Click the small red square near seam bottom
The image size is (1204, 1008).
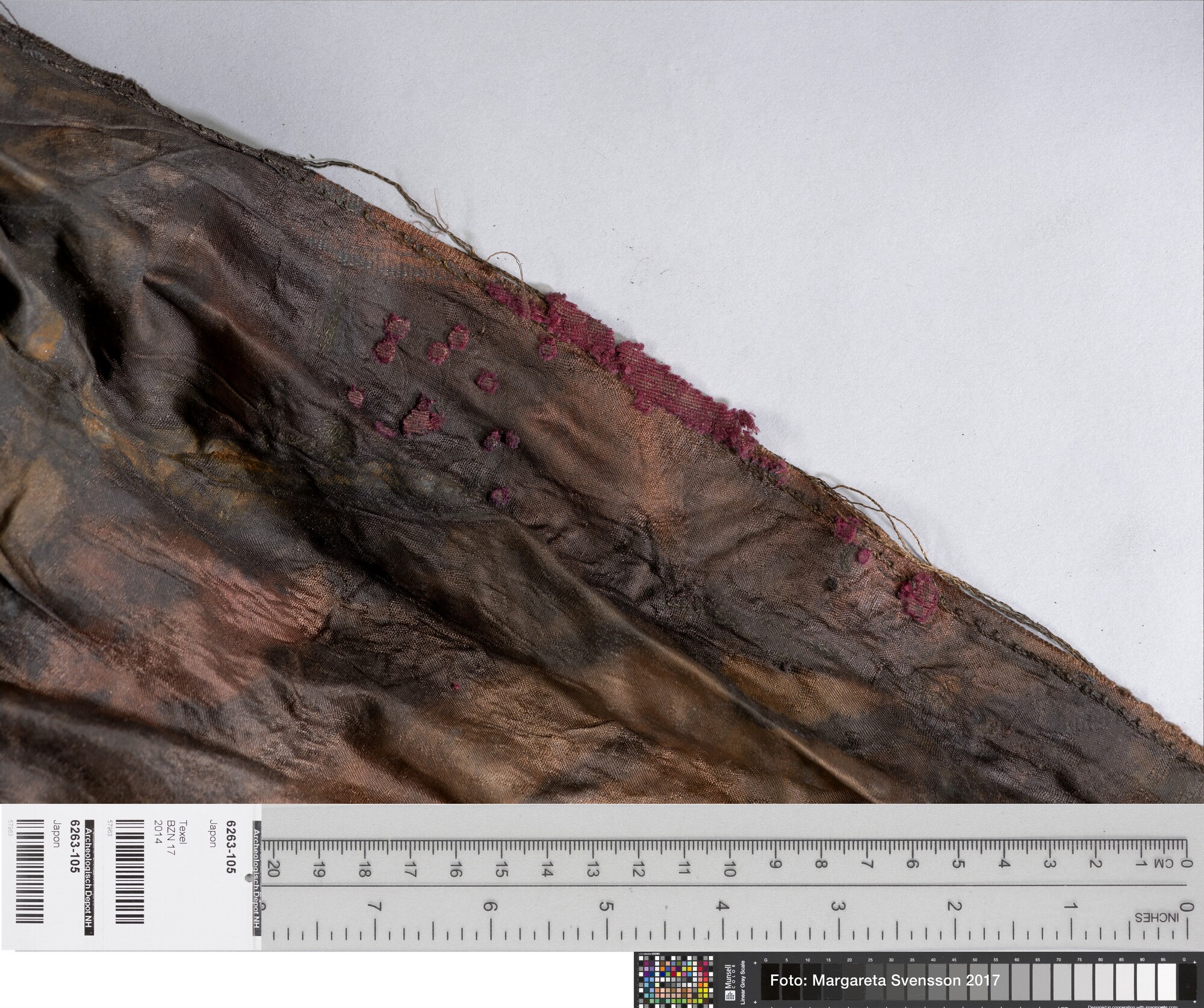pos(919,595)
